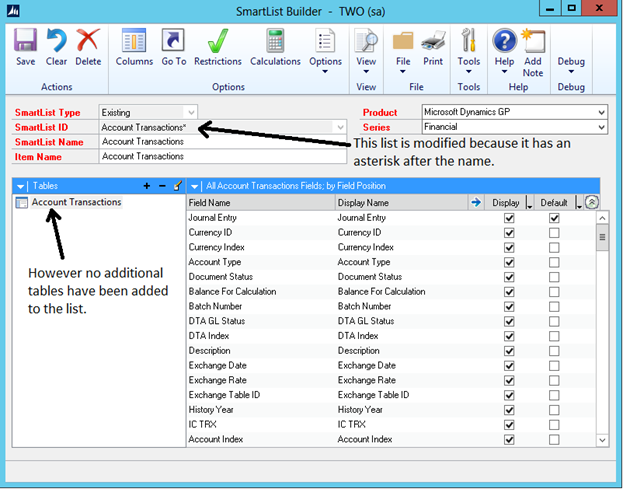Open dropdown arrow under View
The height and width of the screenshot is (489, 623).
click(x=366, y=72)
